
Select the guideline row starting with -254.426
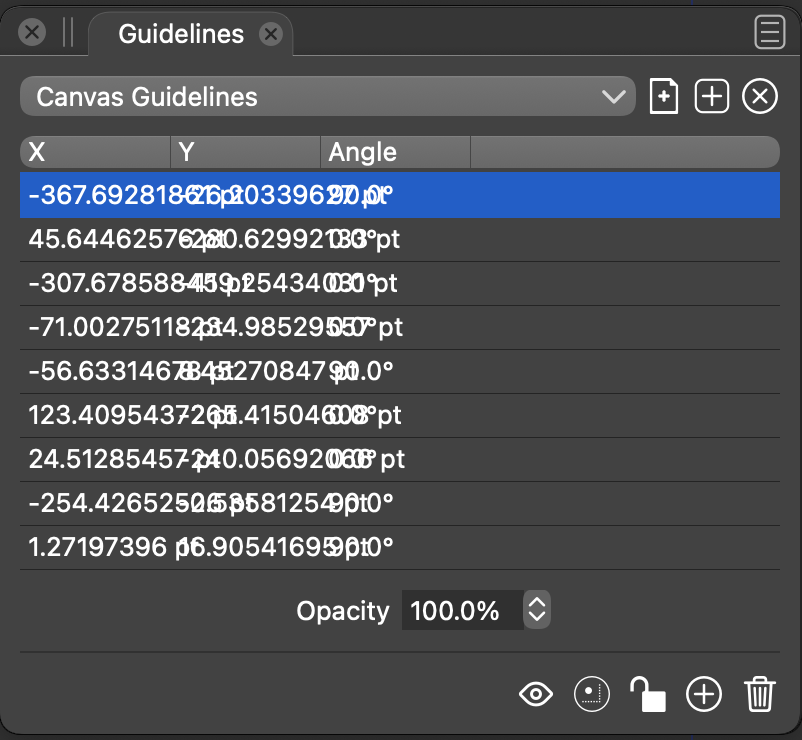[x=400, y=503]
